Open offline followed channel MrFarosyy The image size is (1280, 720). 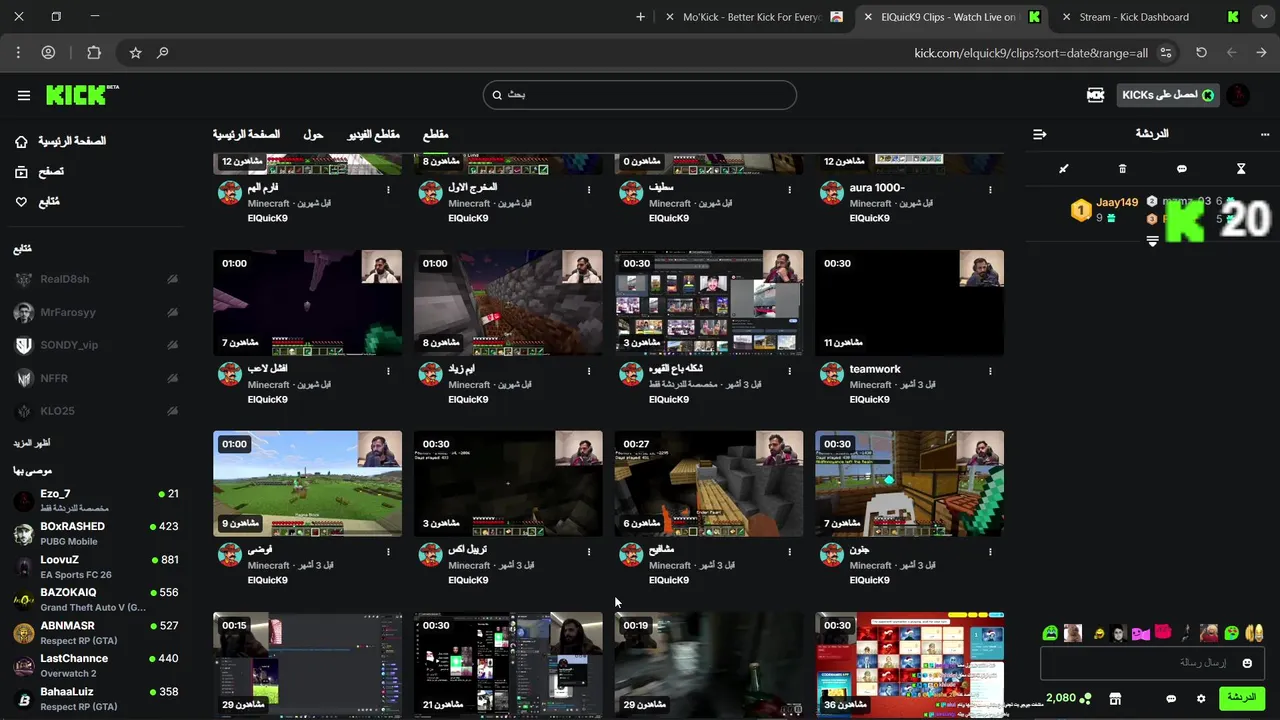96,312
